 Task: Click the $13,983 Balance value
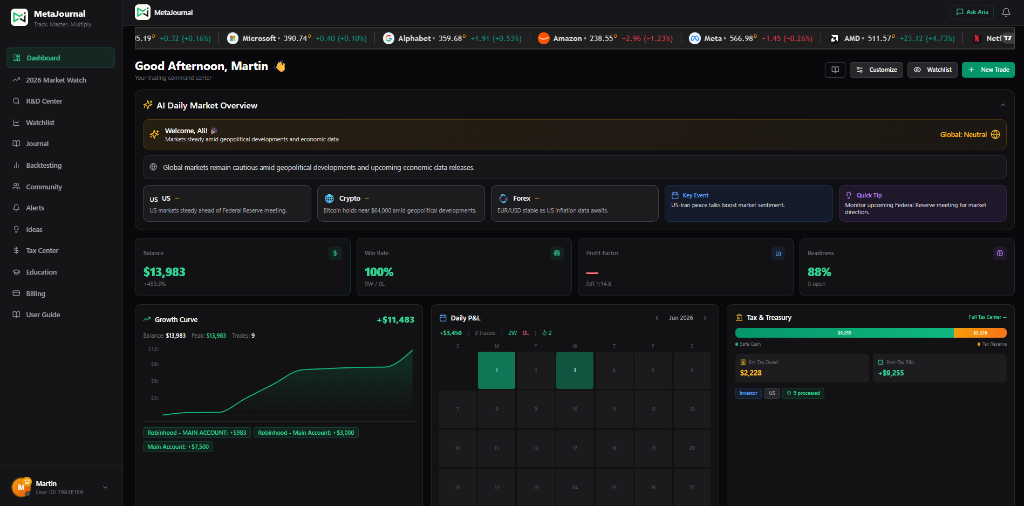[165, 272]
